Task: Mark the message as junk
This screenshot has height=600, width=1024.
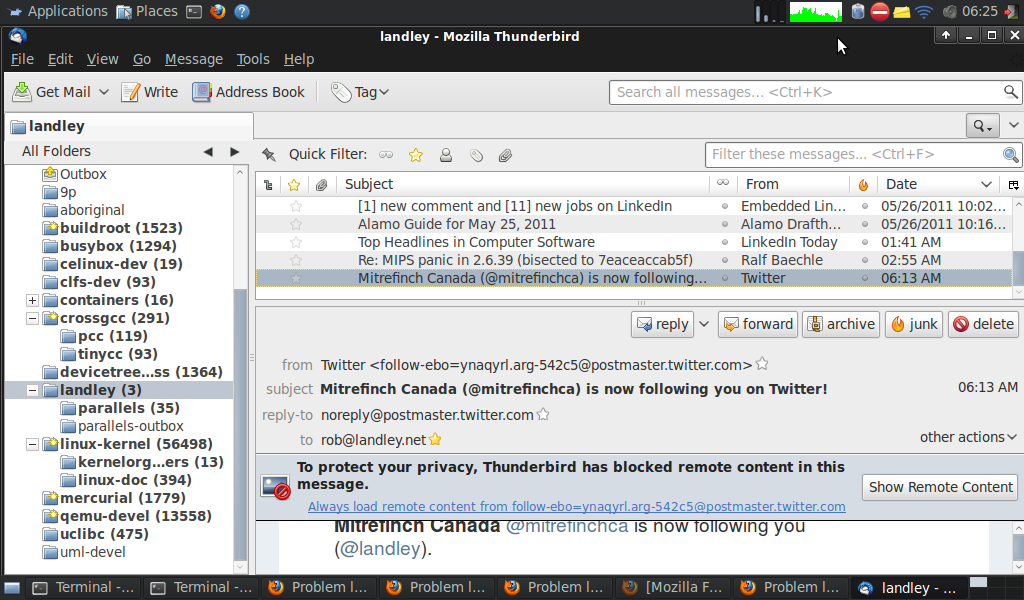Action: click(x=914, y=324)
